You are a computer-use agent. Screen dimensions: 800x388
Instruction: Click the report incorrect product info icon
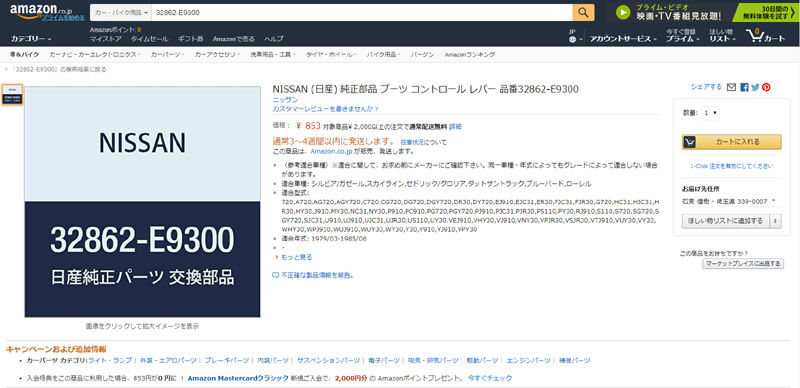[276, 275]
